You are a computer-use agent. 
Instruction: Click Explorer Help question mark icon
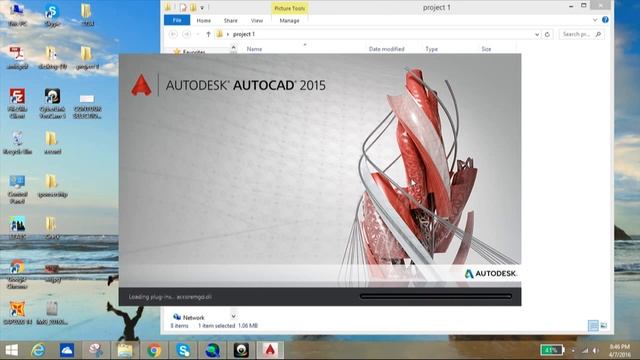[x=605, y=20]
